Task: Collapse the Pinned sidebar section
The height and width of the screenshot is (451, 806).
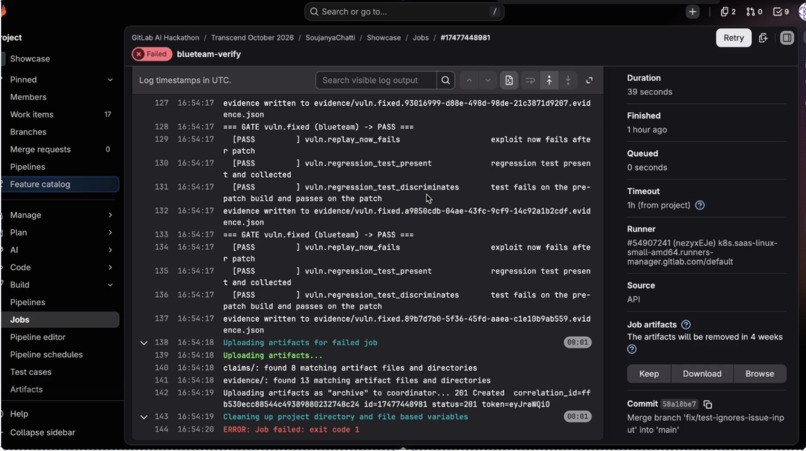Action: point(110,80)
